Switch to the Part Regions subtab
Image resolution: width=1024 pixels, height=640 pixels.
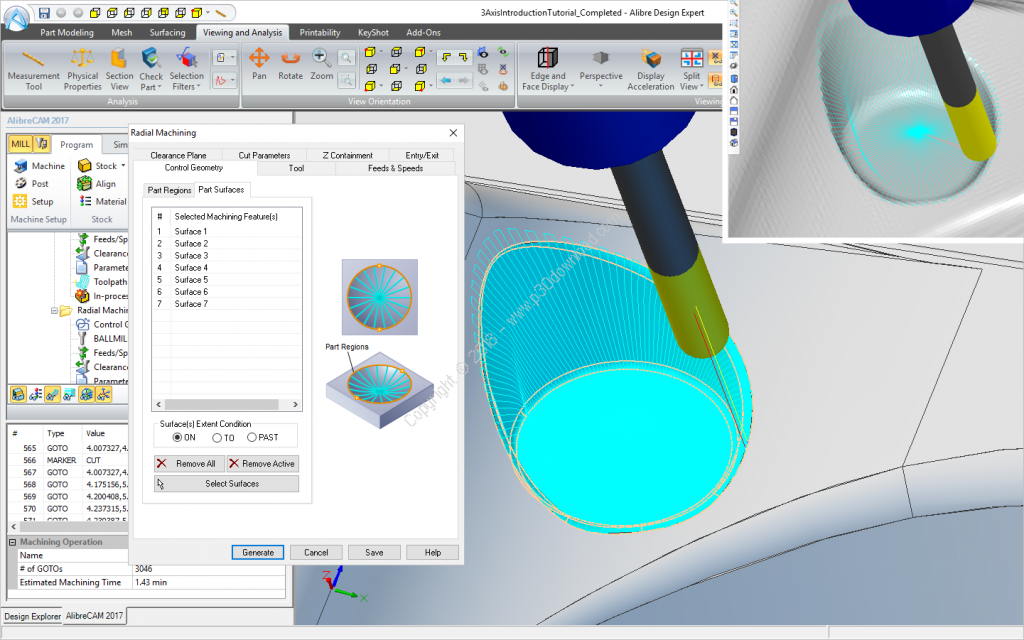169,190
